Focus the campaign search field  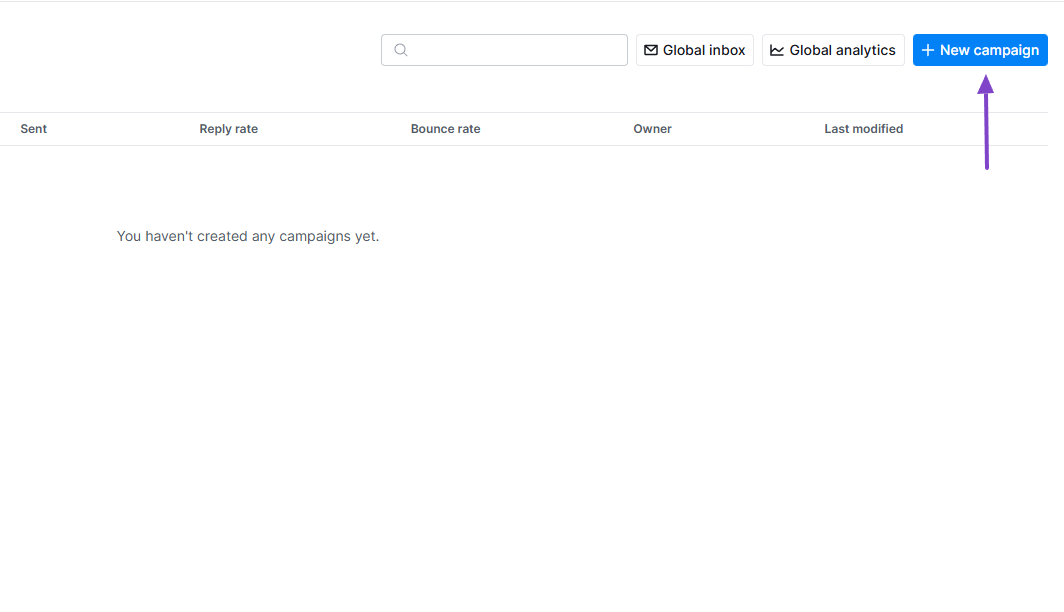pyautogui.click(x=504, y=50)
